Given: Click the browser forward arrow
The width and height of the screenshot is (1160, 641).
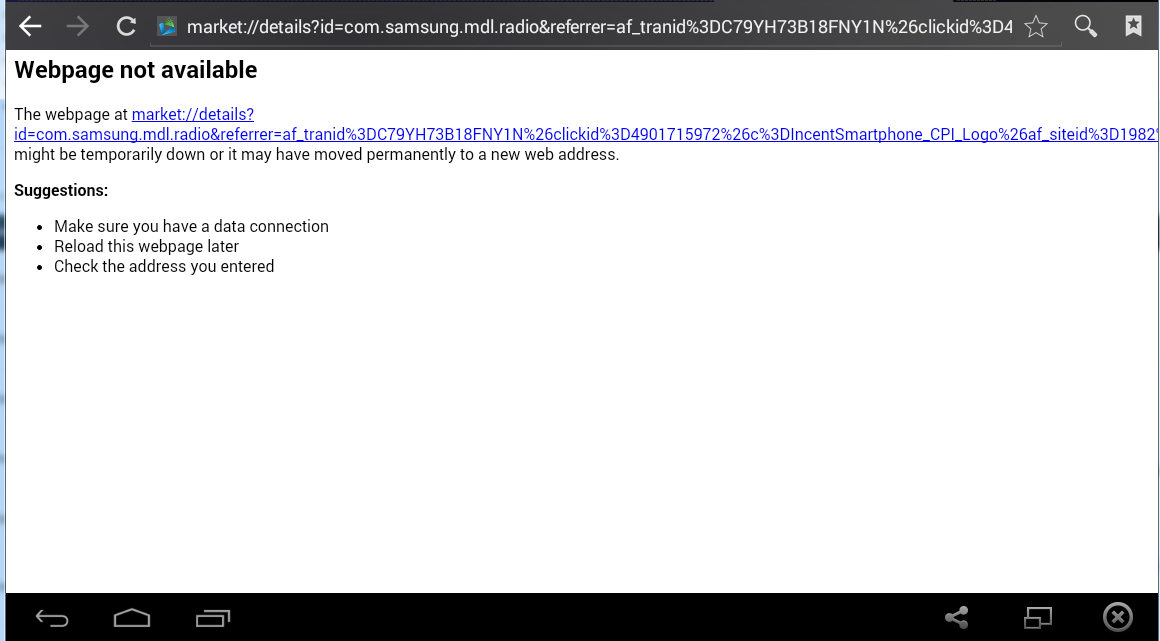Looking at the screenshot, I should (77, 26).
